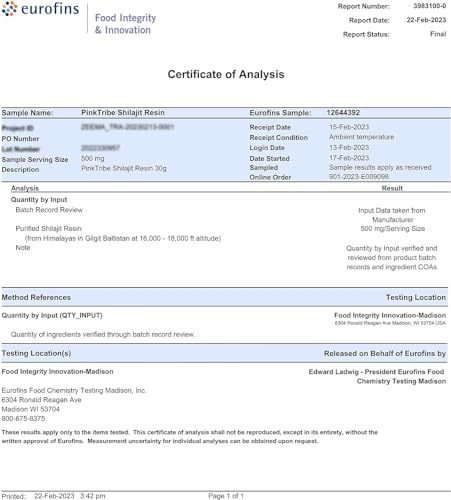451x500 pixels.
Task: Select the Ambient temperature receipt condition
Action: tap(361, 137)
